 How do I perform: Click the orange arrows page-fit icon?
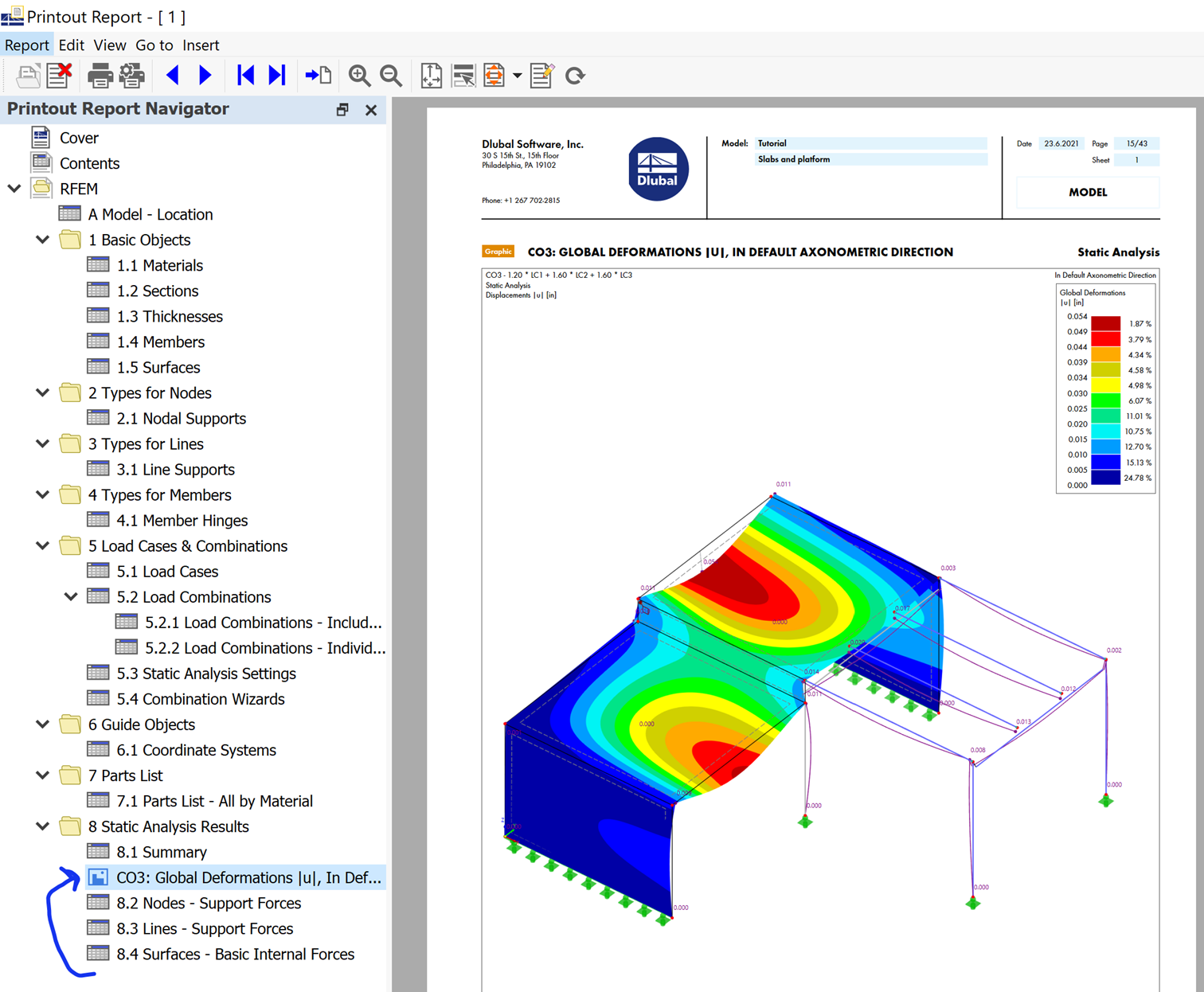[x=494, y=76]
